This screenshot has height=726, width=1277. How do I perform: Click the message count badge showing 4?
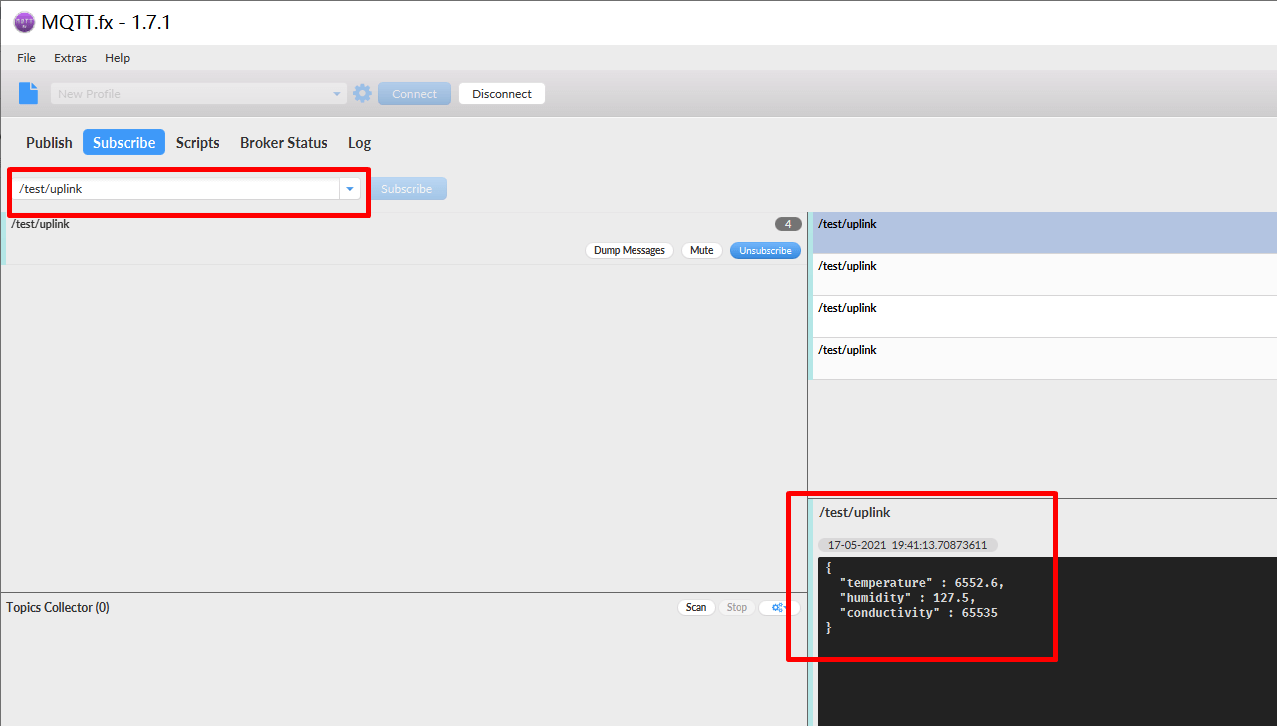click(787, 224)
